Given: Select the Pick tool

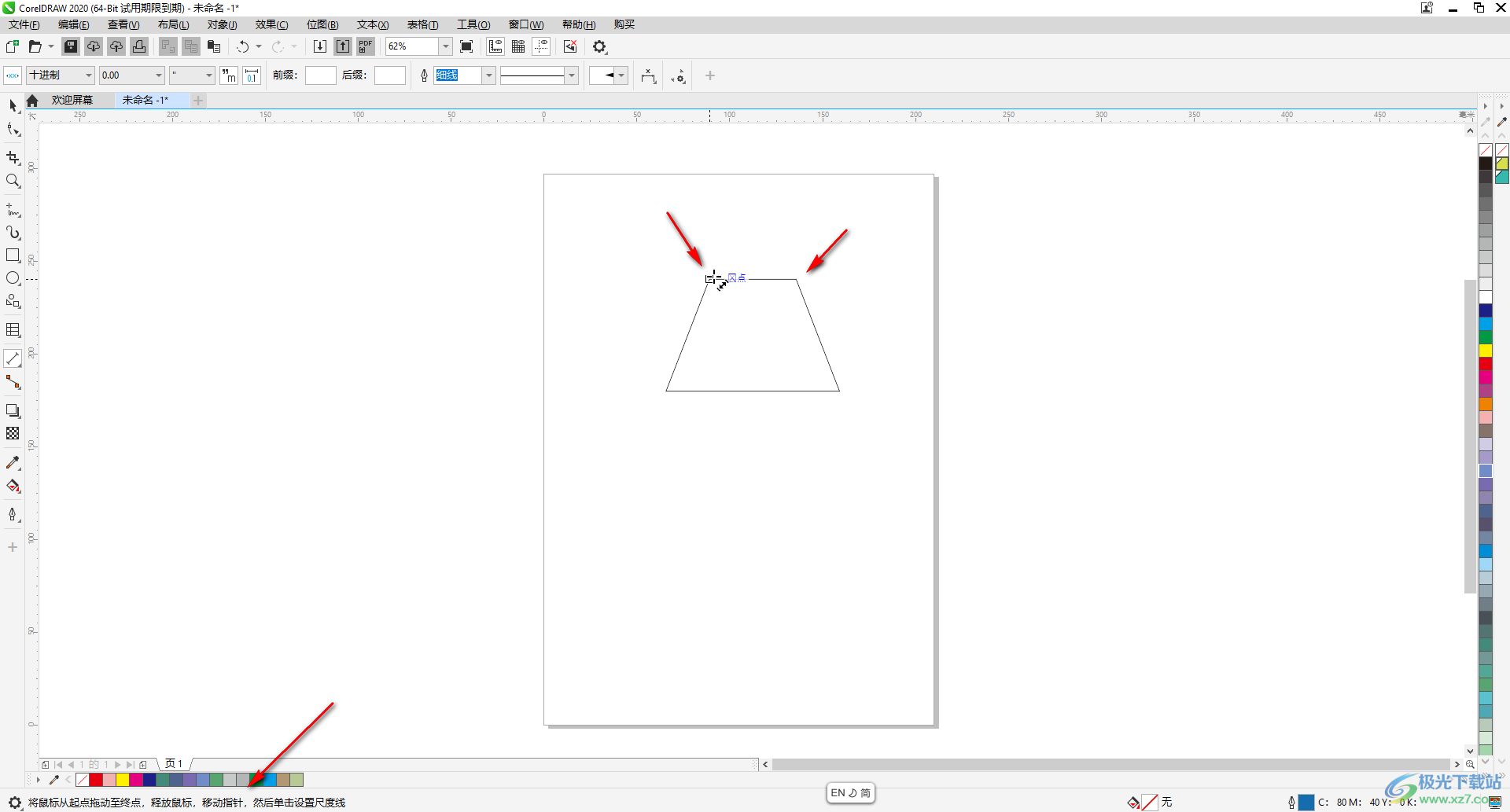Looking at the screenshot, I should [13, 105].
